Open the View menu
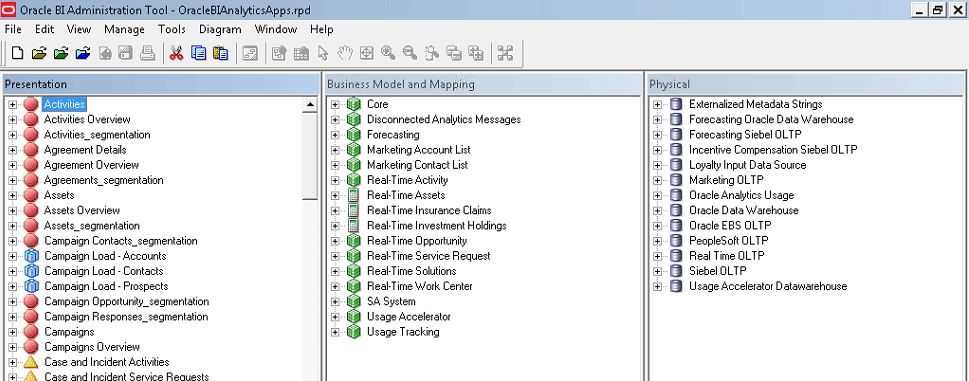Viewport: 969px width, 381px height. coord(79,29)
